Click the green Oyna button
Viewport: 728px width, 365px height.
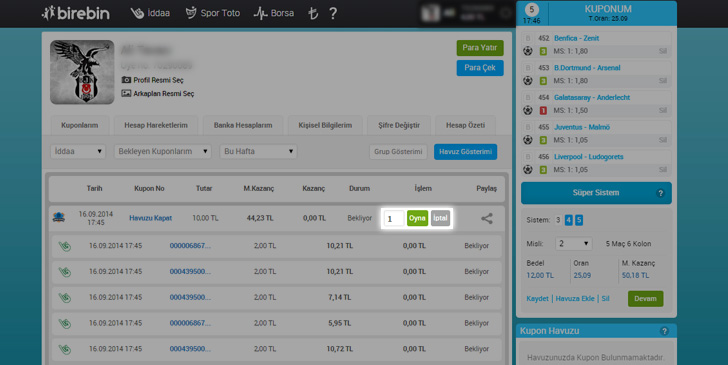pos(417,218)
